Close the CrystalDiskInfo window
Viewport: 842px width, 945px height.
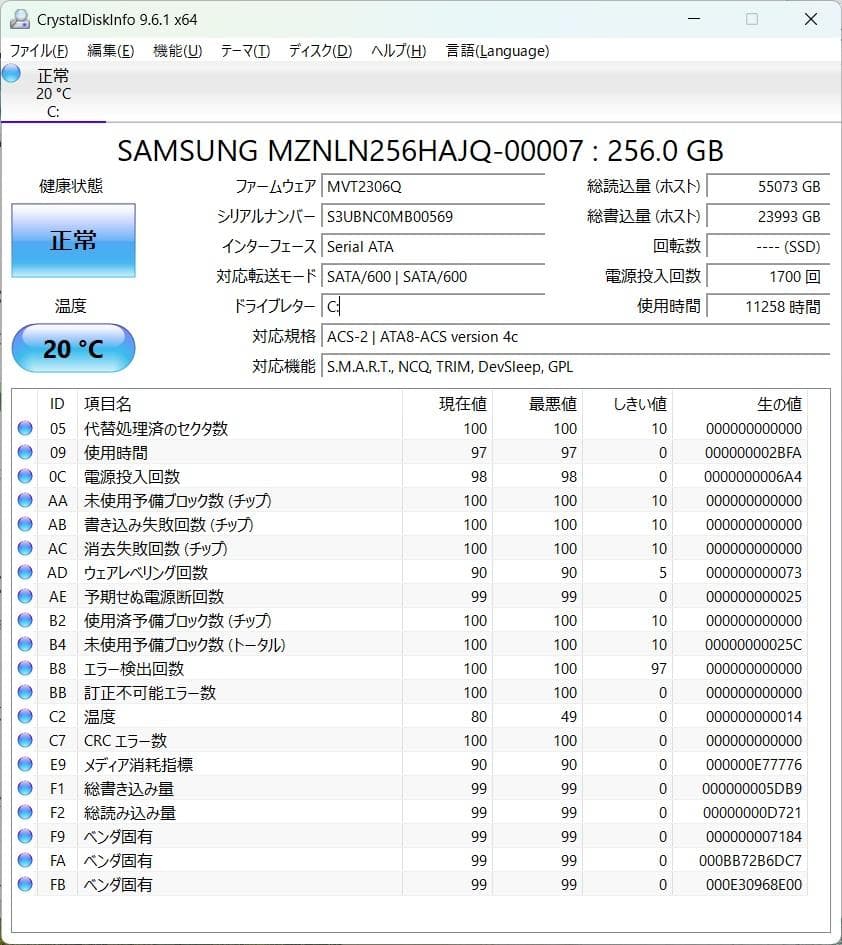811,19
